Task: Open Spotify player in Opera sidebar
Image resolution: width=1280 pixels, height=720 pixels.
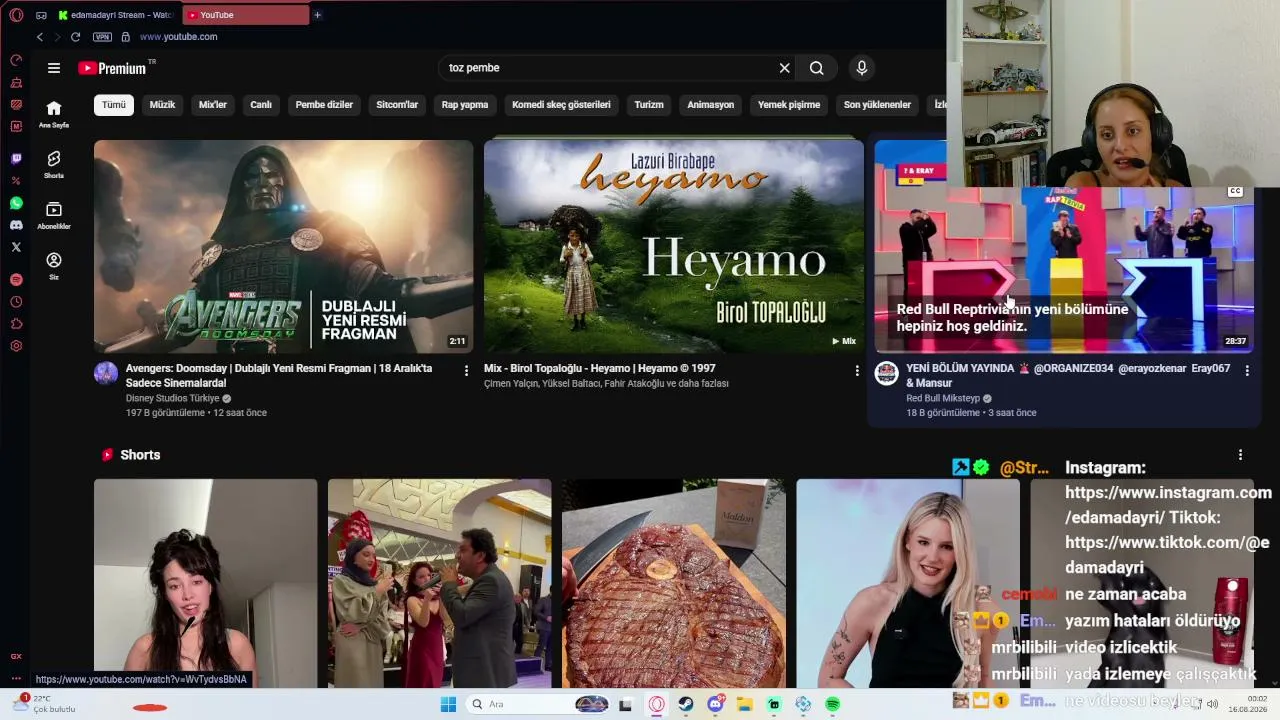Action: [16, 280]
